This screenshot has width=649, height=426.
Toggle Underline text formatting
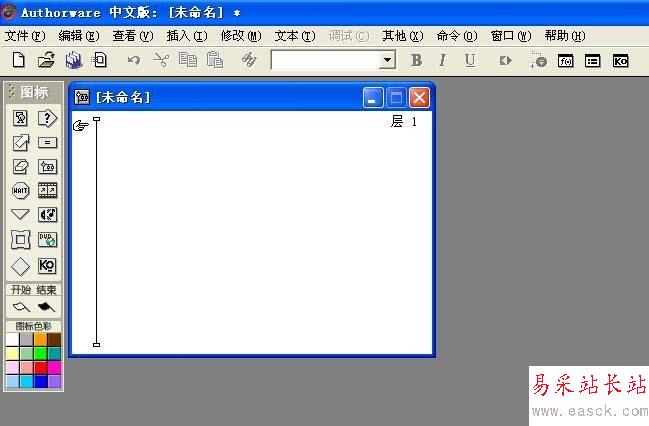click(x=470, y=60)
